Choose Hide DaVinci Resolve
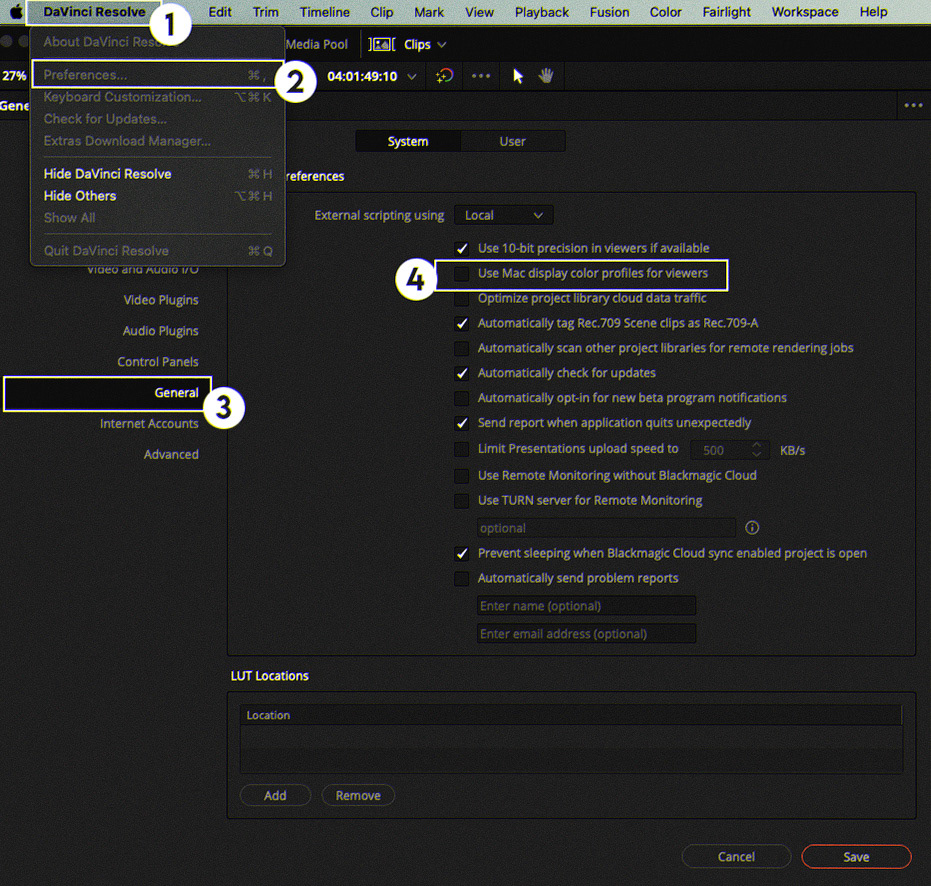 pos(157,174)
